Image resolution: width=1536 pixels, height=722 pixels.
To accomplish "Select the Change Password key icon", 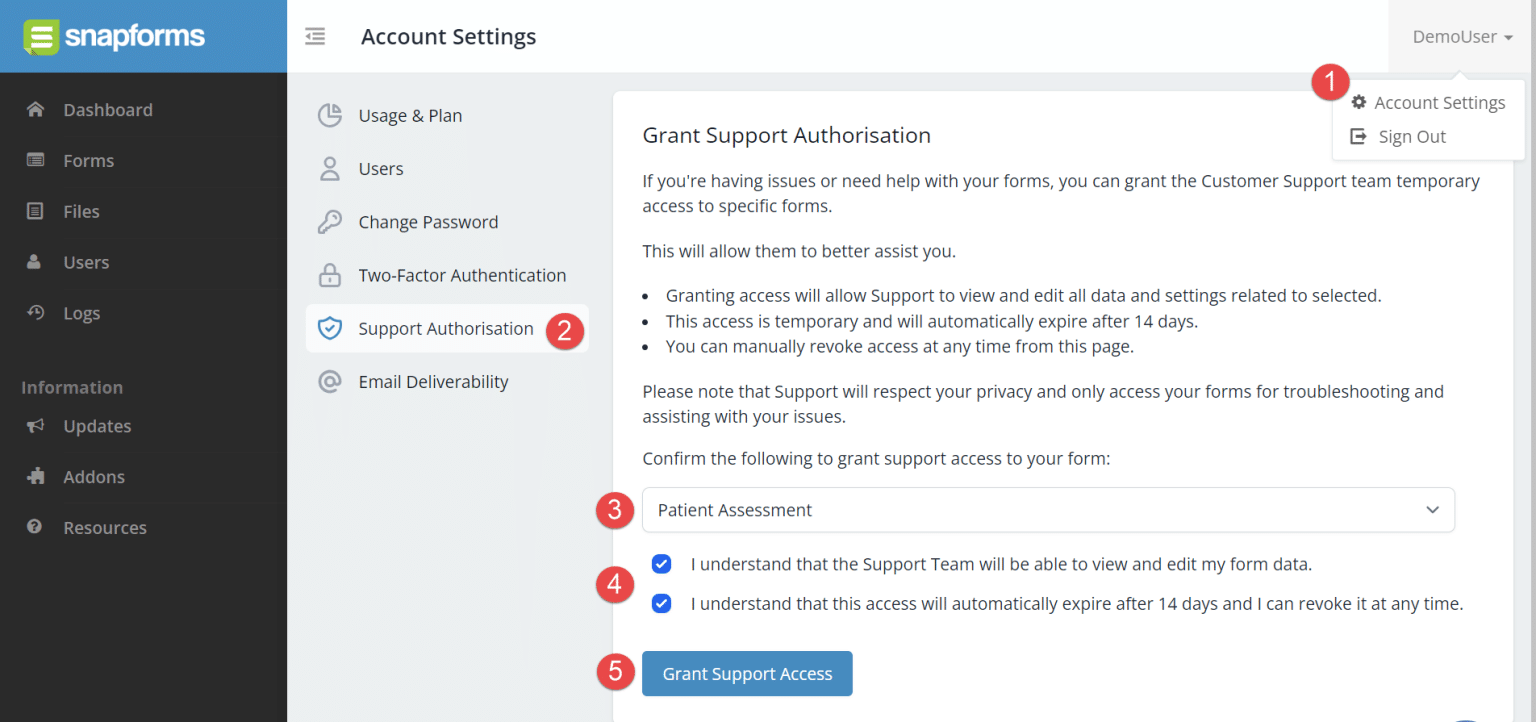I will click(x=330, y=221).
